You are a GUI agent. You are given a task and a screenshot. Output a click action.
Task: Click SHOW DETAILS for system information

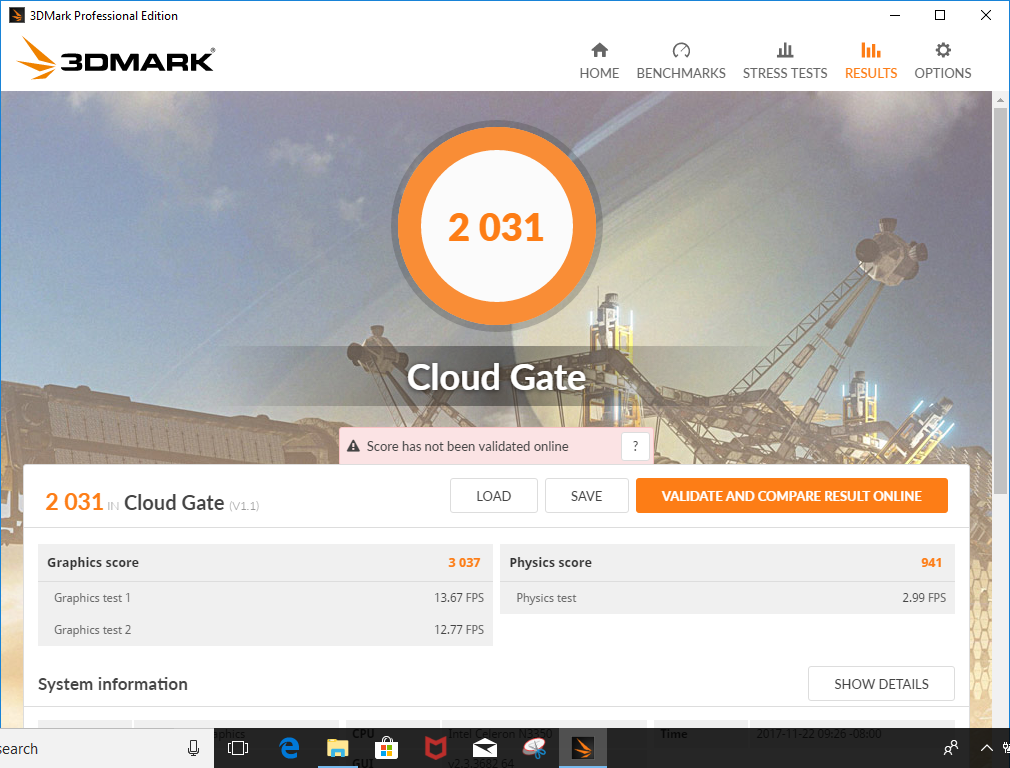881,684
